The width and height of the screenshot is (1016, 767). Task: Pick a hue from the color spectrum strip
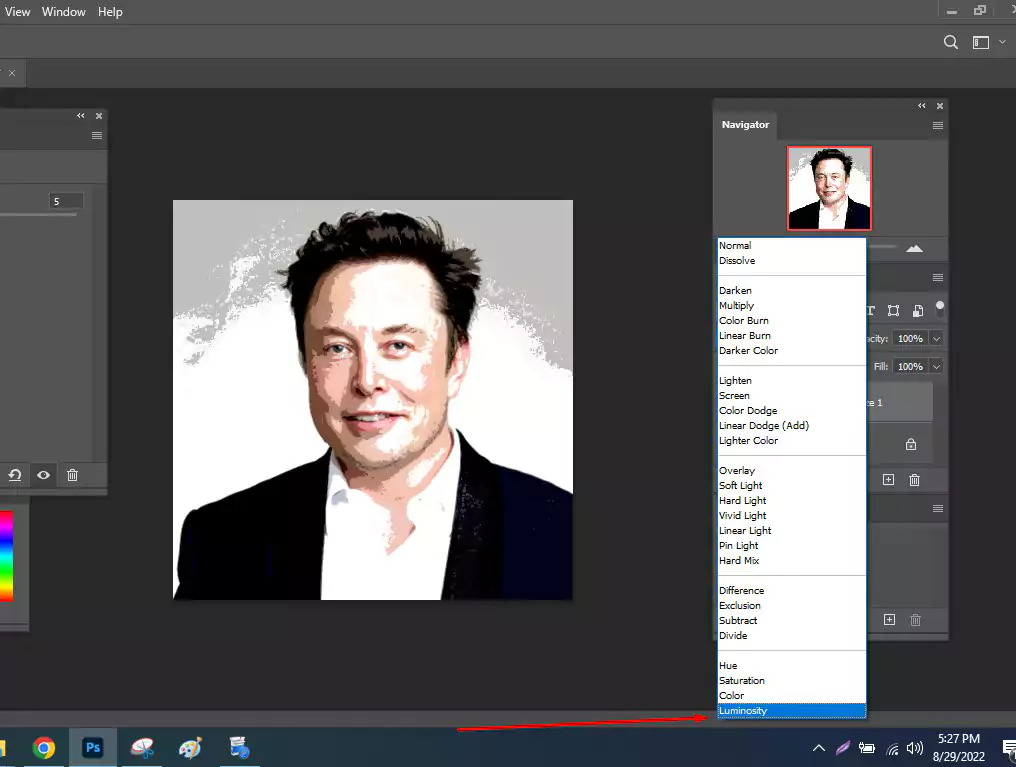6,556
